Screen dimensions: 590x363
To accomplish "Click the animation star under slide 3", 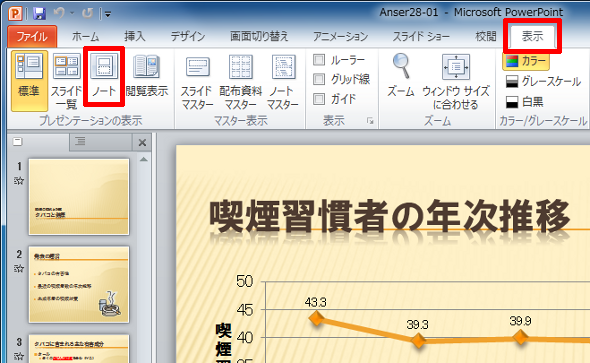I will pos(19,355).
